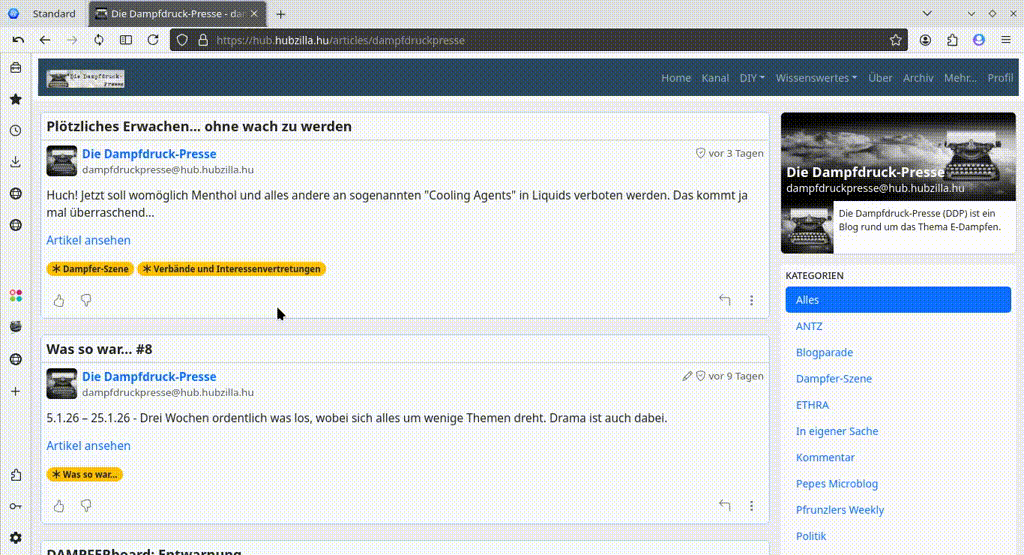
Task: Open the sidebar downloads panel
Action: click(15, 162)
